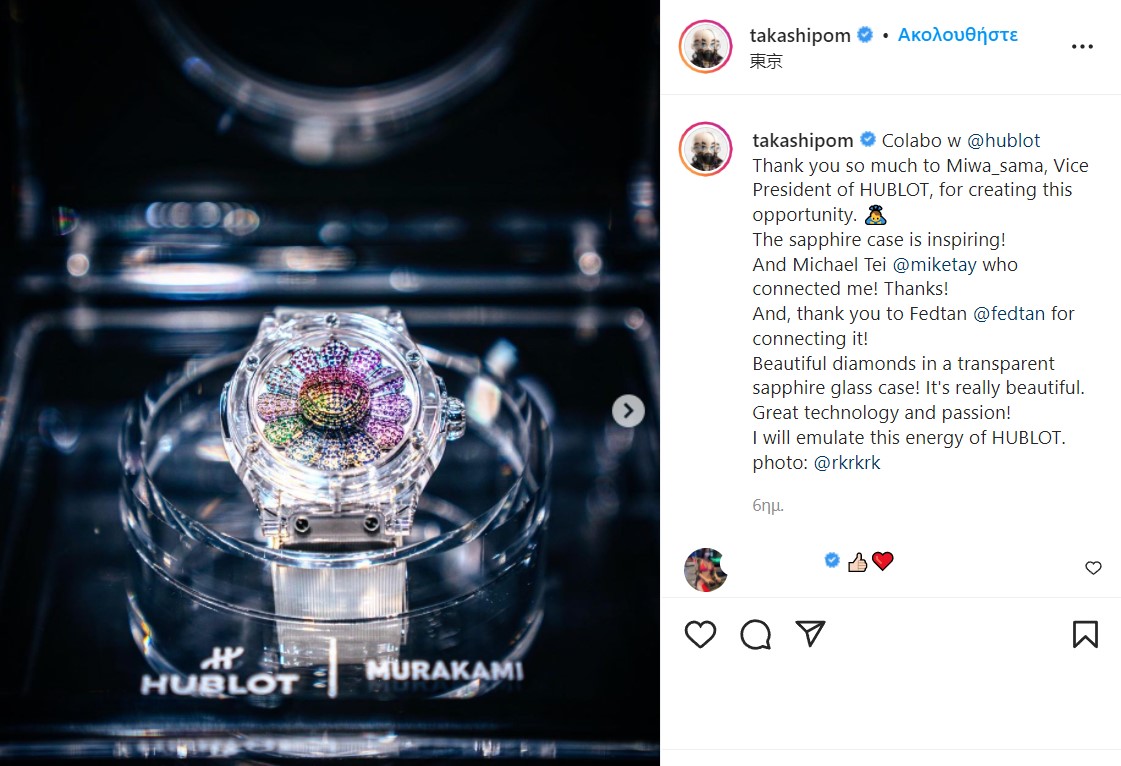The width and height of the screenshot is (1121, 766).
Task: Click the Hublot Murakami watch photo
Action: click(330, 383)
